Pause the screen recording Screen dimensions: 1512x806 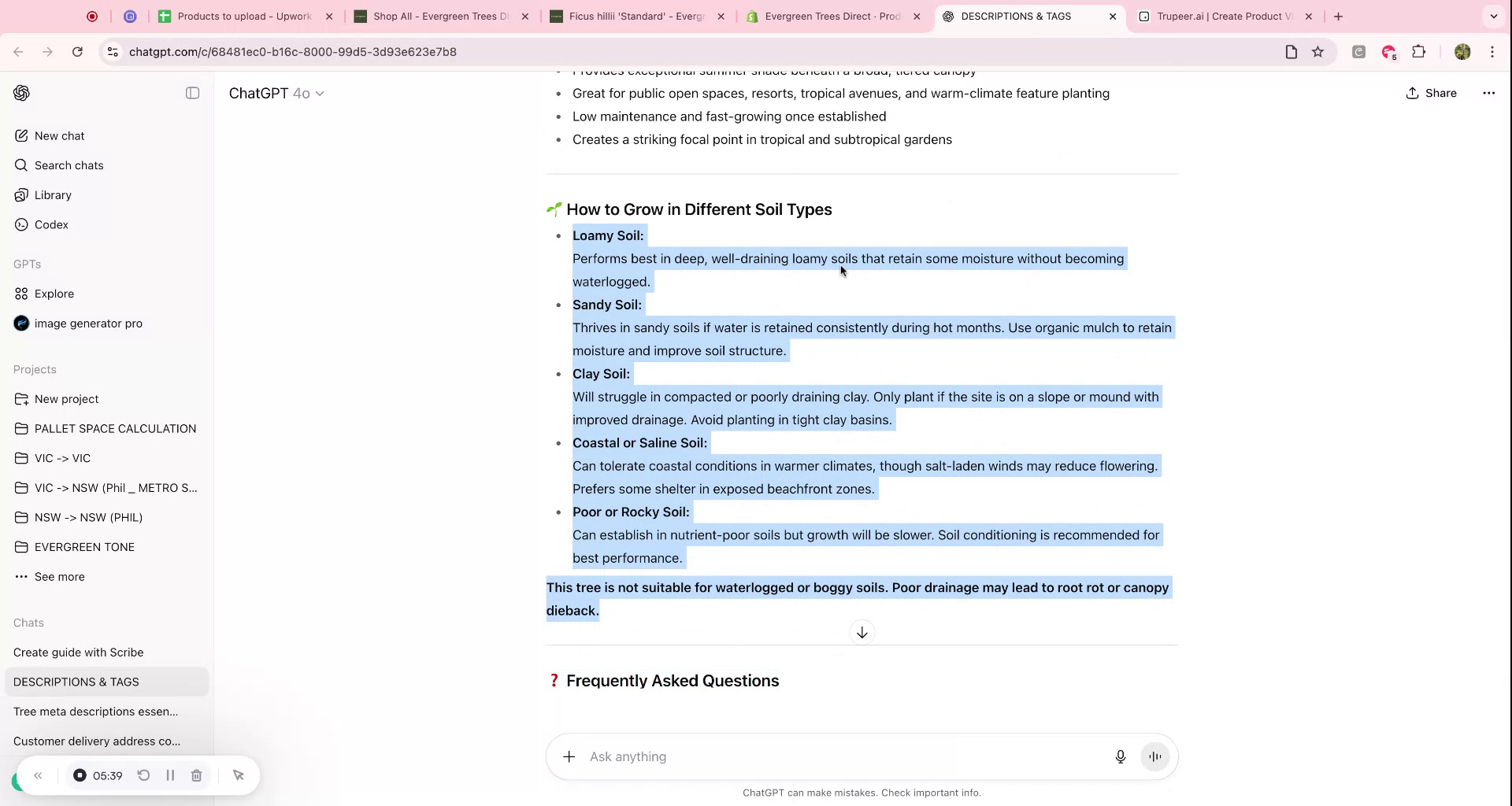170,775
